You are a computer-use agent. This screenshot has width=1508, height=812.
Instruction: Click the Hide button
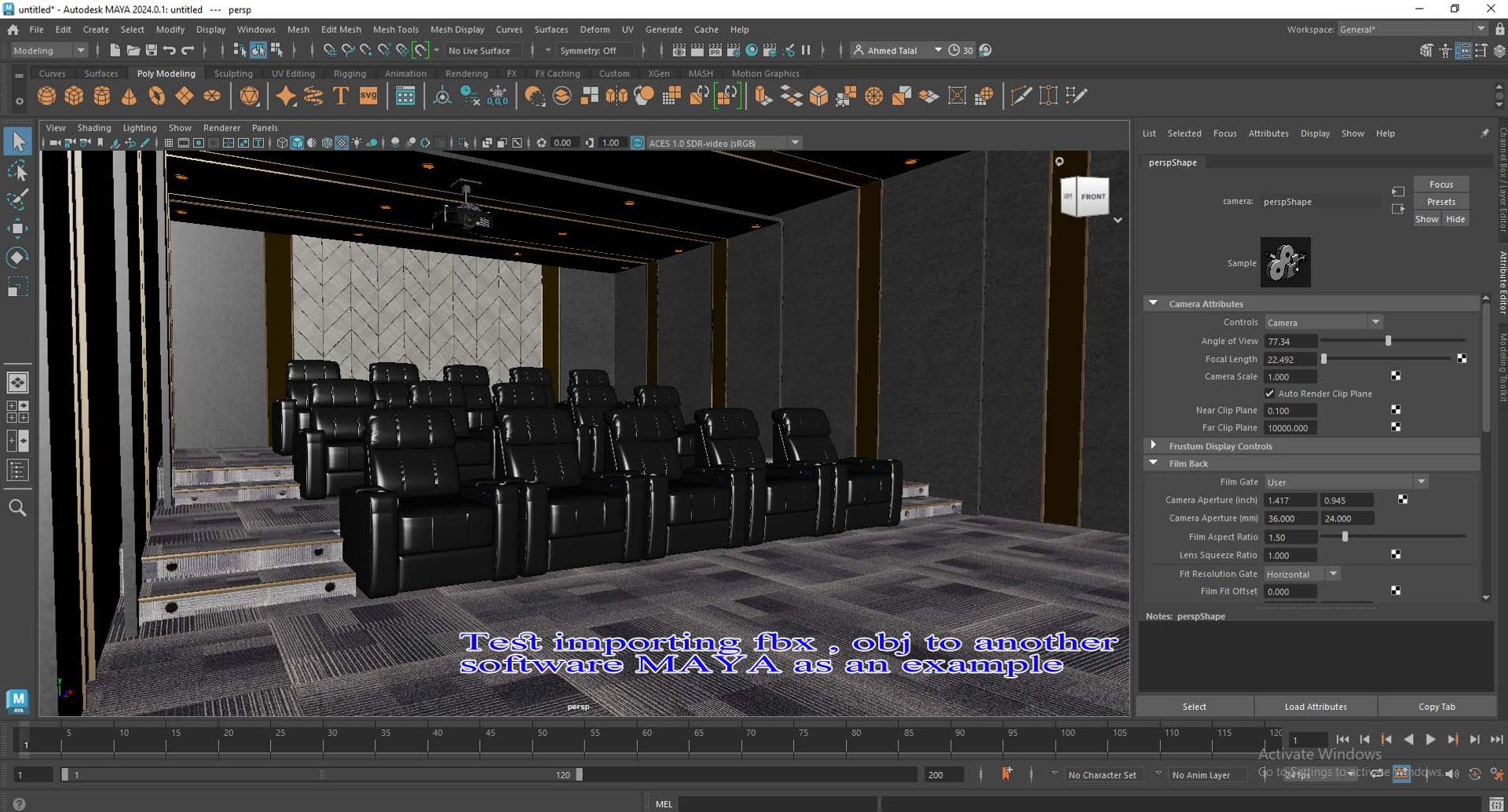tap(1455, 219)
